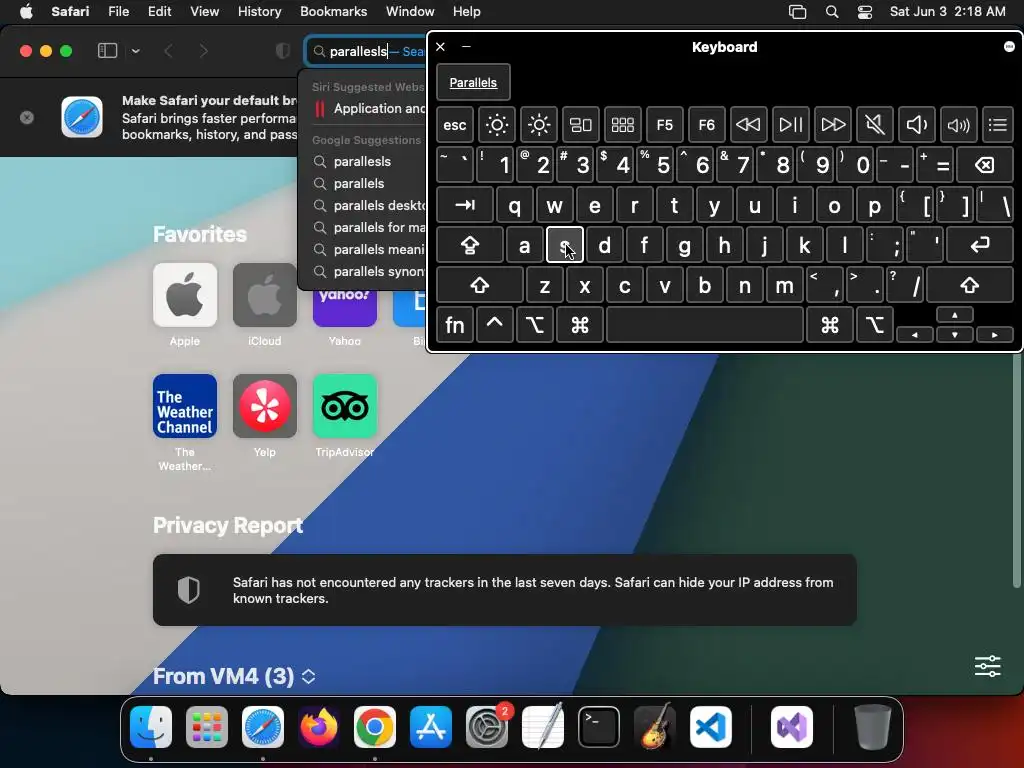The image size is (1024, 768).
Task: Tap the fast-forward media key
Action: (833, 125)
